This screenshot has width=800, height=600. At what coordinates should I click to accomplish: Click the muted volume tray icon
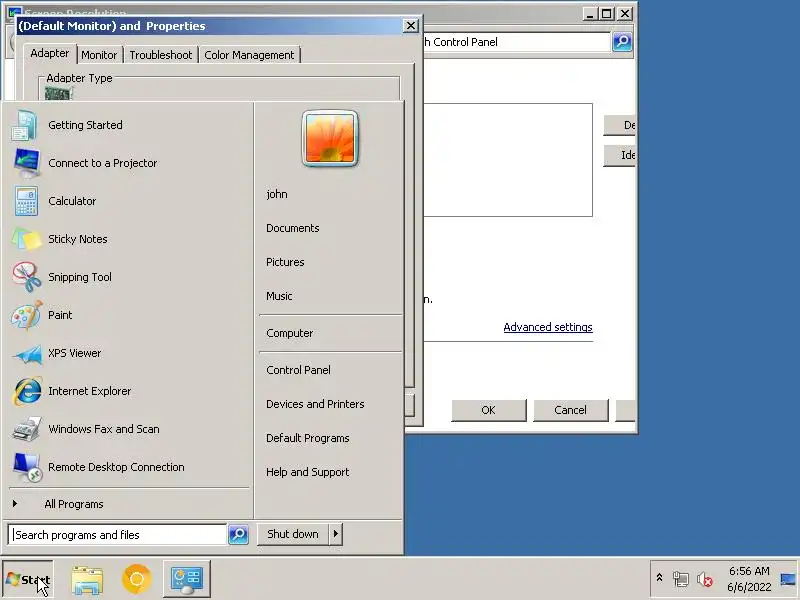[x=705, y=579]
